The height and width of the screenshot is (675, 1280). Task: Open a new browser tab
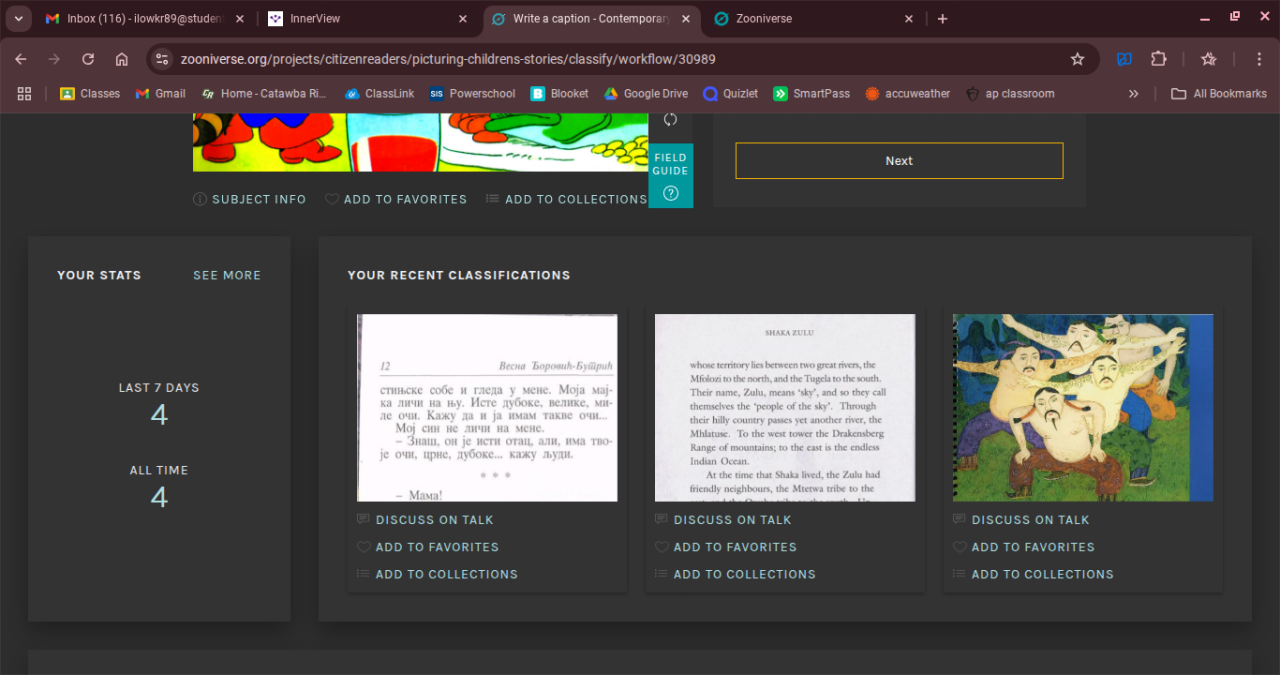tap(942, 19)
